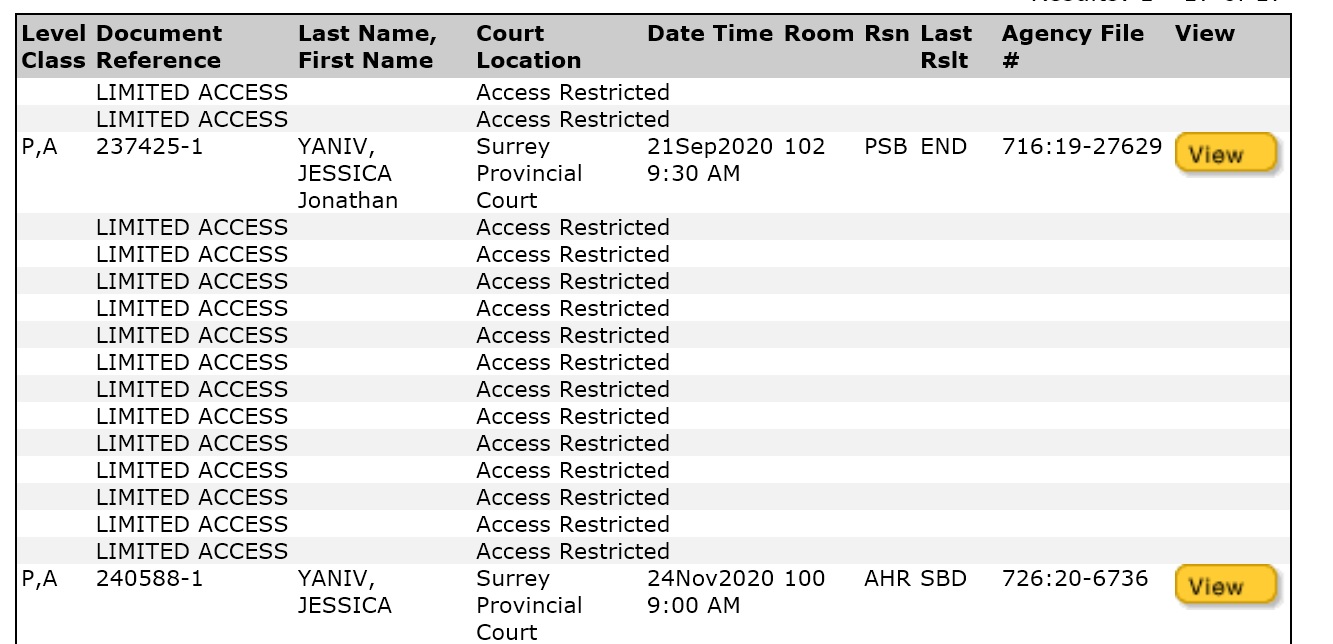Viewport: 1333px width, 644px height.
Task: Click the END last result cell
Action: click(944, 147)
